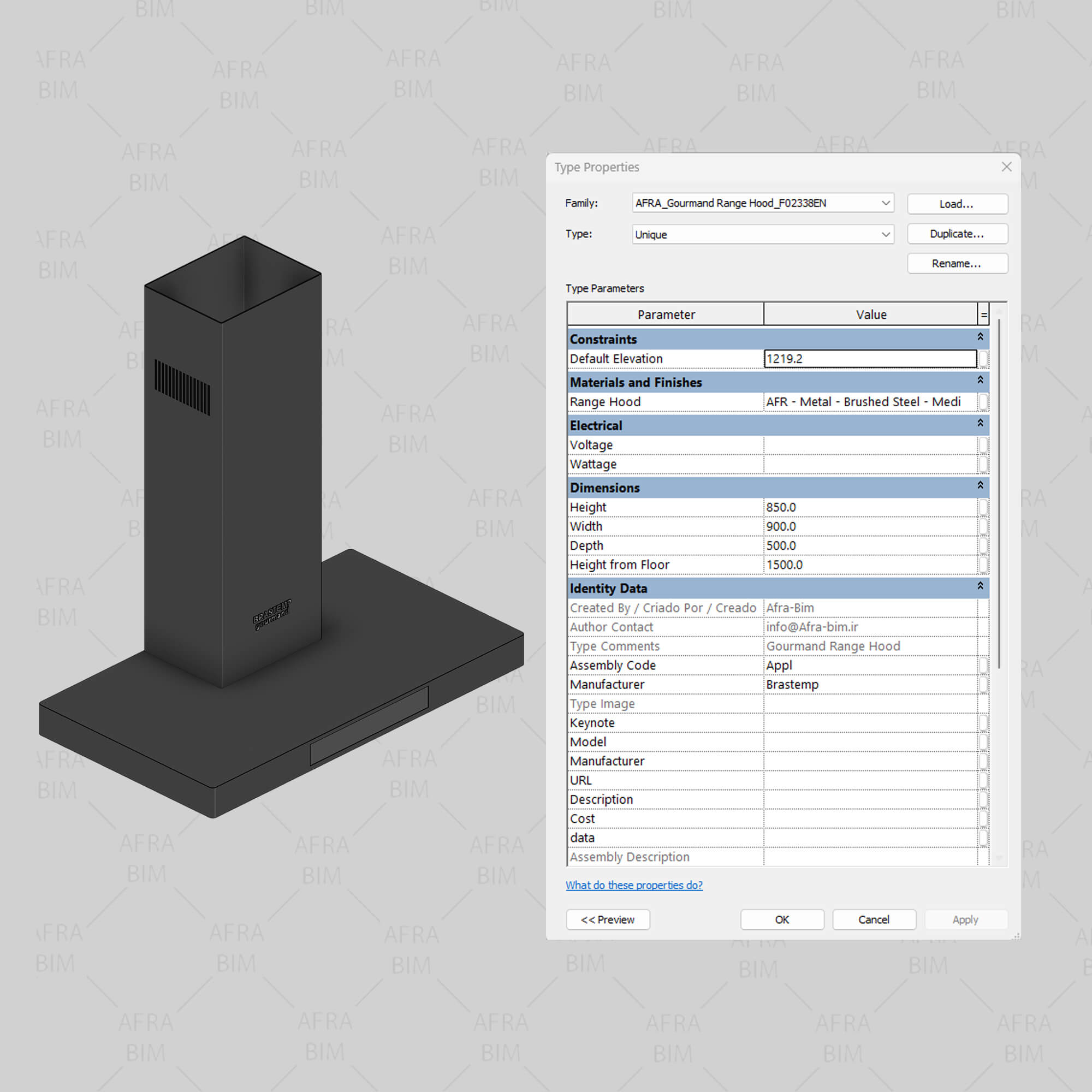
Task: Click the Duplicate... button
Action: pyautogui.click(x=957, y=234)
